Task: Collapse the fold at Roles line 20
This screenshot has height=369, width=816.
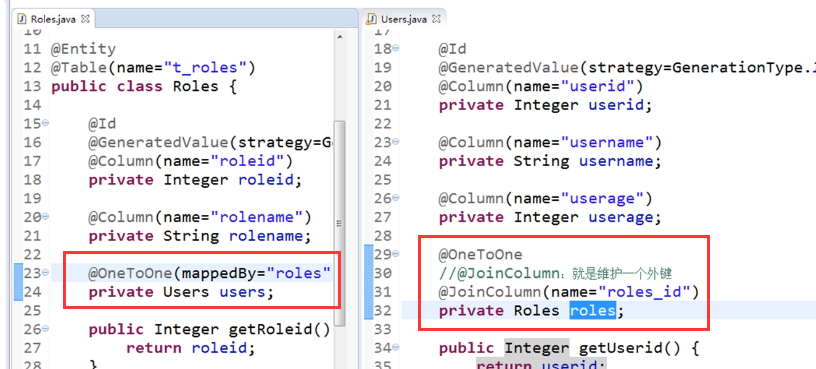Action: pyautogui.click(x=45, y=216)
